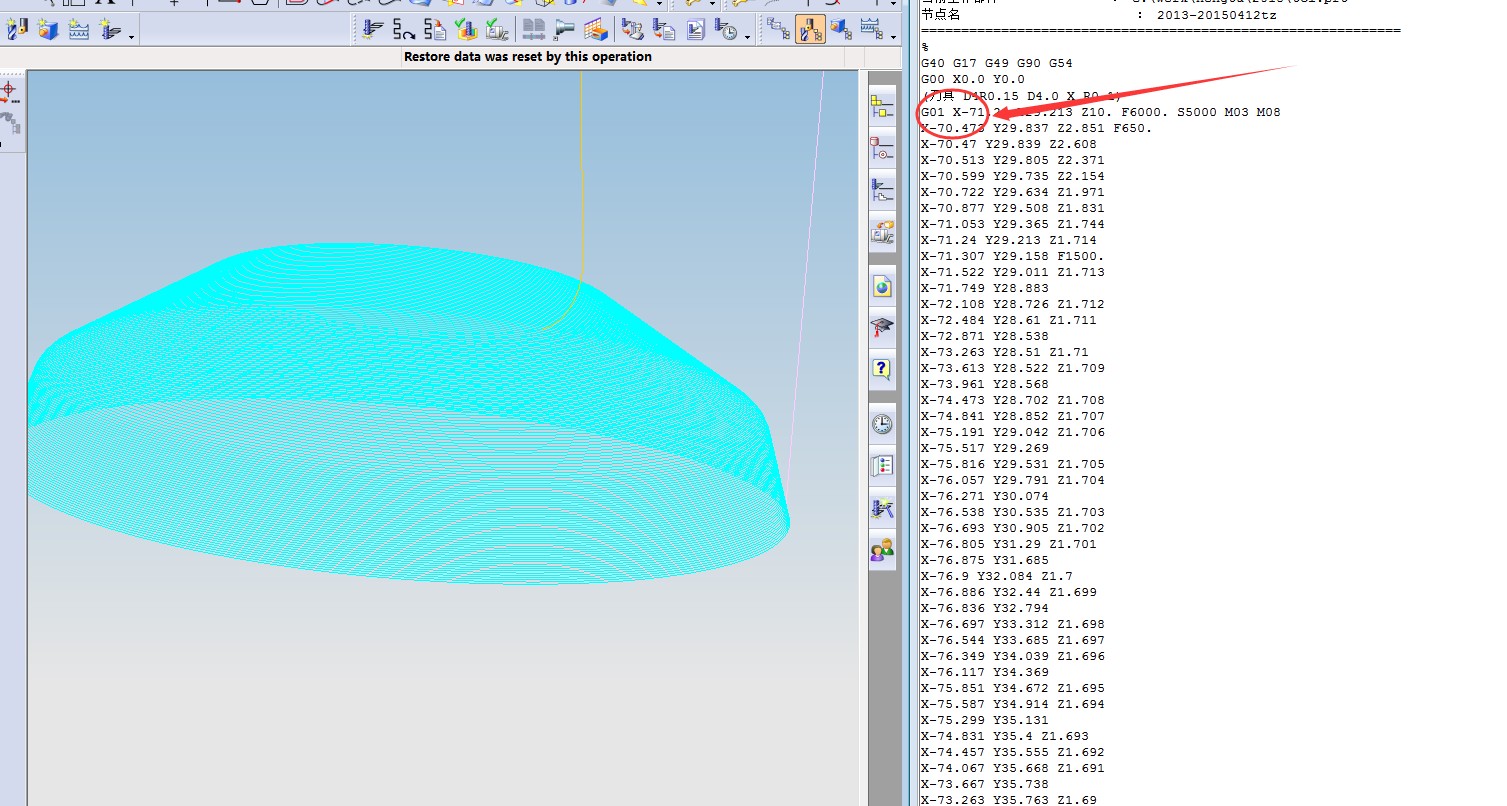The width and height of the screenshot is (1507, 806).
Task: Click the Replay Tool Path icon
Action: (404, 30)
